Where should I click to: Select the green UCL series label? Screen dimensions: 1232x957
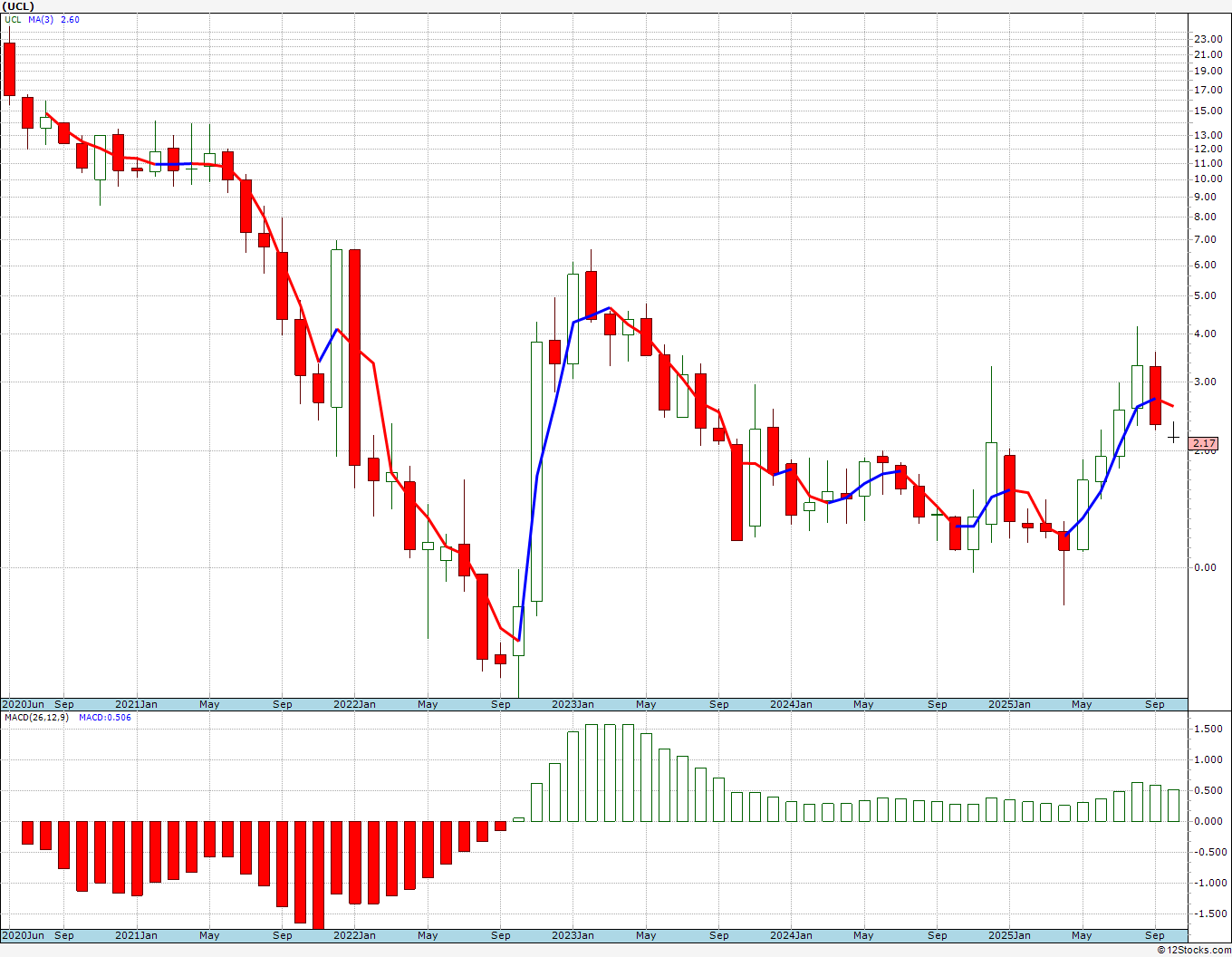[12, 19]
